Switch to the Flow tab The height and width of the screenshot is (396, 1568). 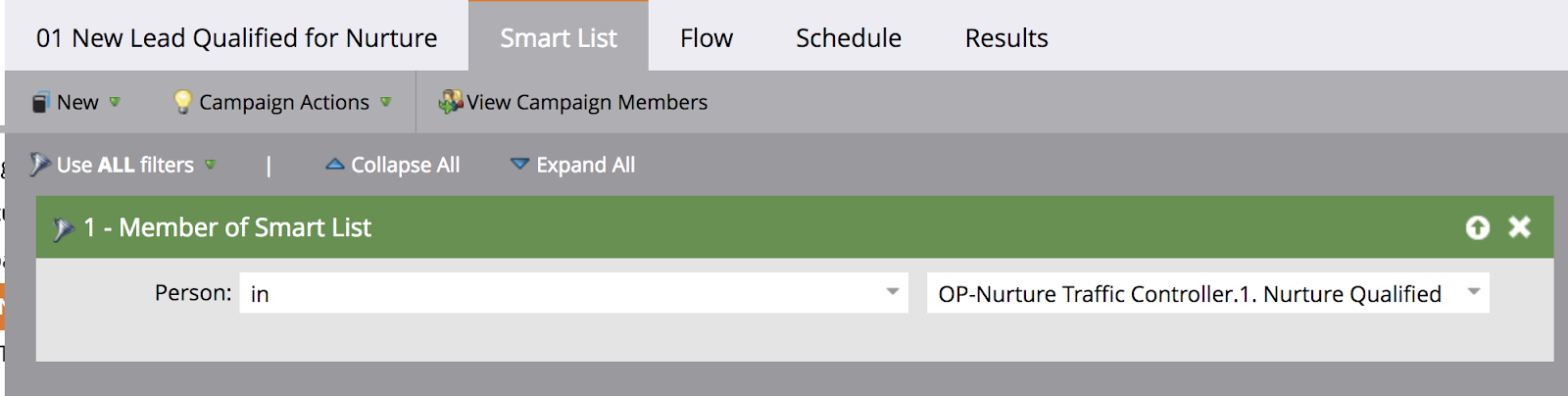(706, 38)
